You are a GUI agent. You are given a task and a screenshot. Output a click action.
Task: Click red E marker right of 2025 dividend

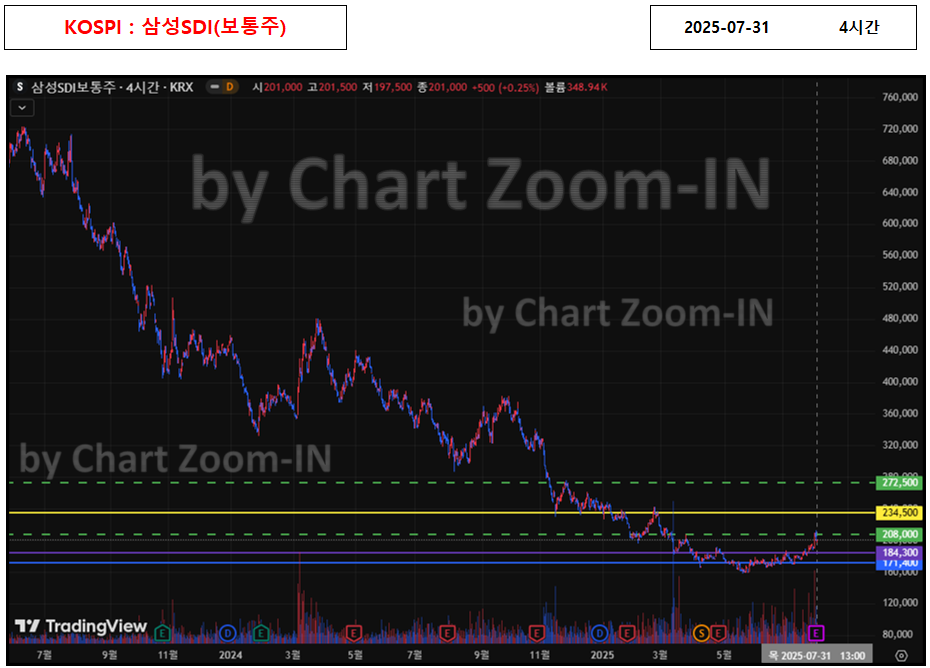pyautogui.click(x=627, y=634)
